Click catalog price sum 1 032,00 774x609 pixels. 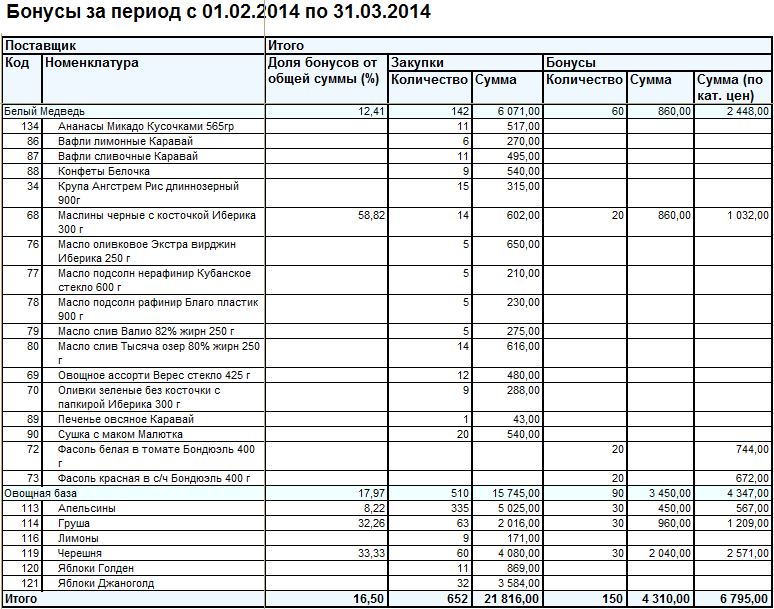pos(748,215)
